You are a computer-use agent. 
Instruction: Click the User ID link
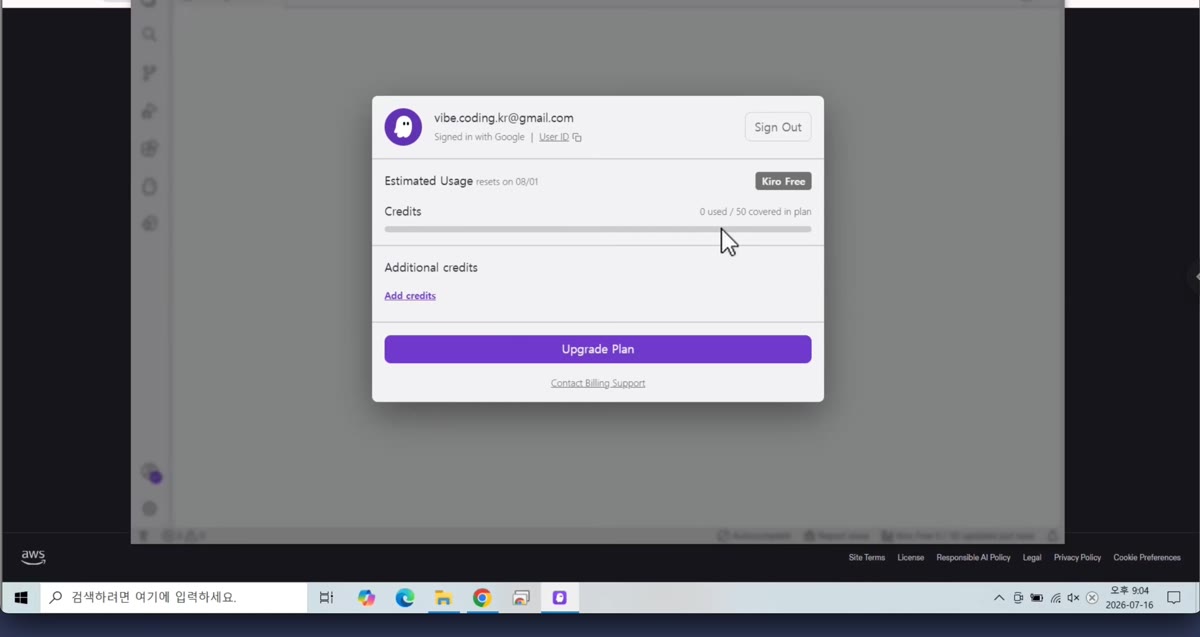click(554, 137)
